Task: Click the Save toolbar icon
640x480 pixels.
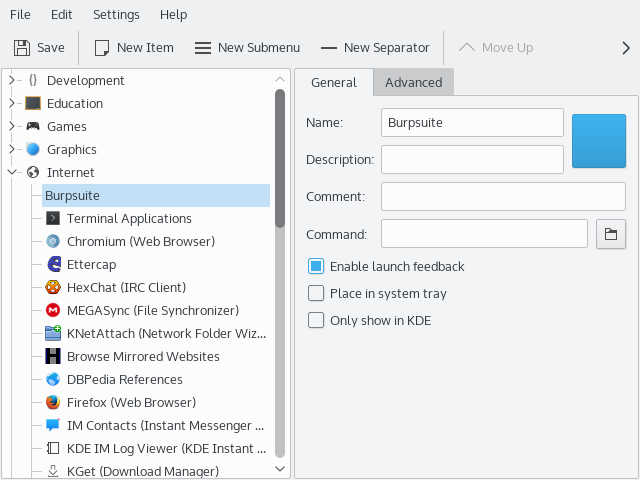Action: [22, 47]
